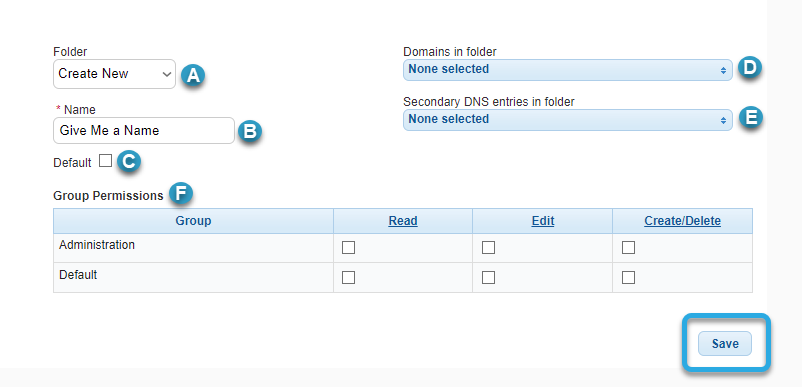
Task: Click the B marker beside Name field
Action: tap(250, 131)
